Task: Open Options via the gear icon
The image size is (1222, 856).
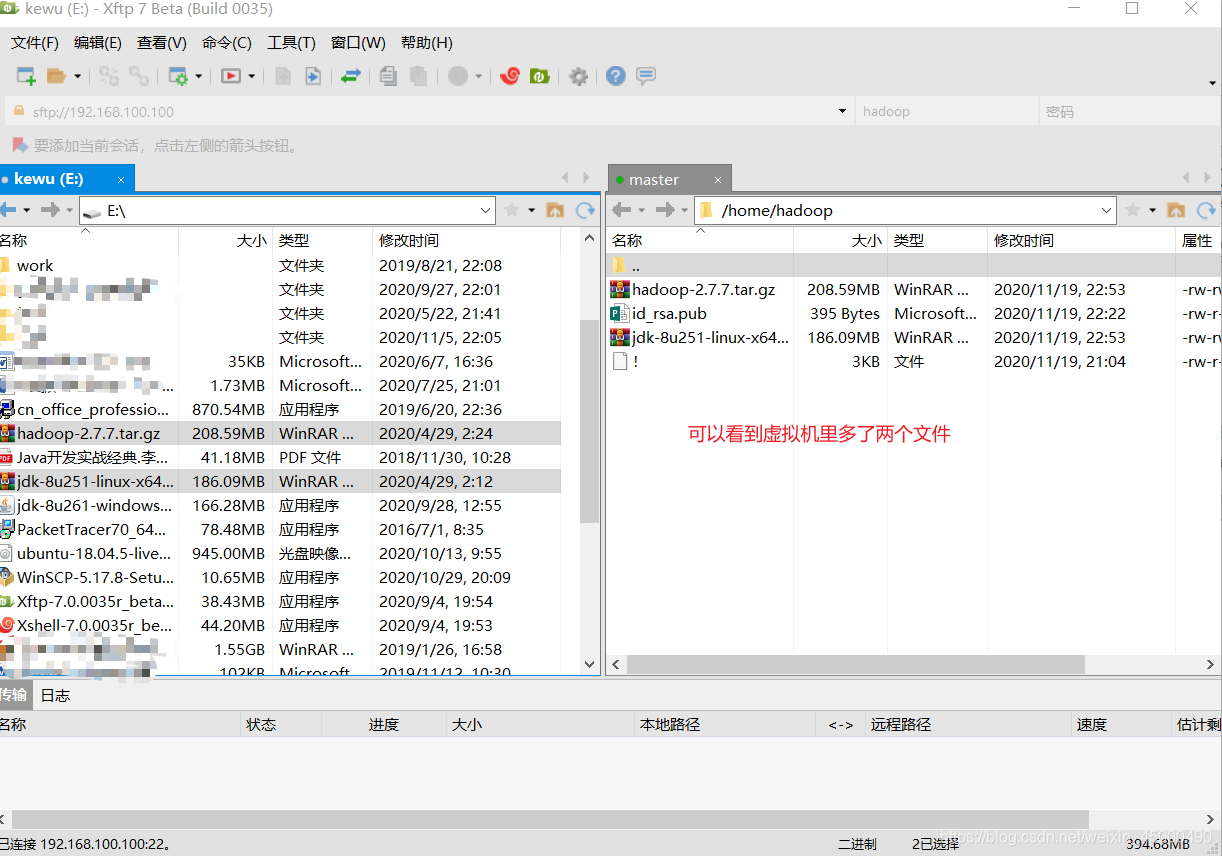Action: (x=578, y=76)
